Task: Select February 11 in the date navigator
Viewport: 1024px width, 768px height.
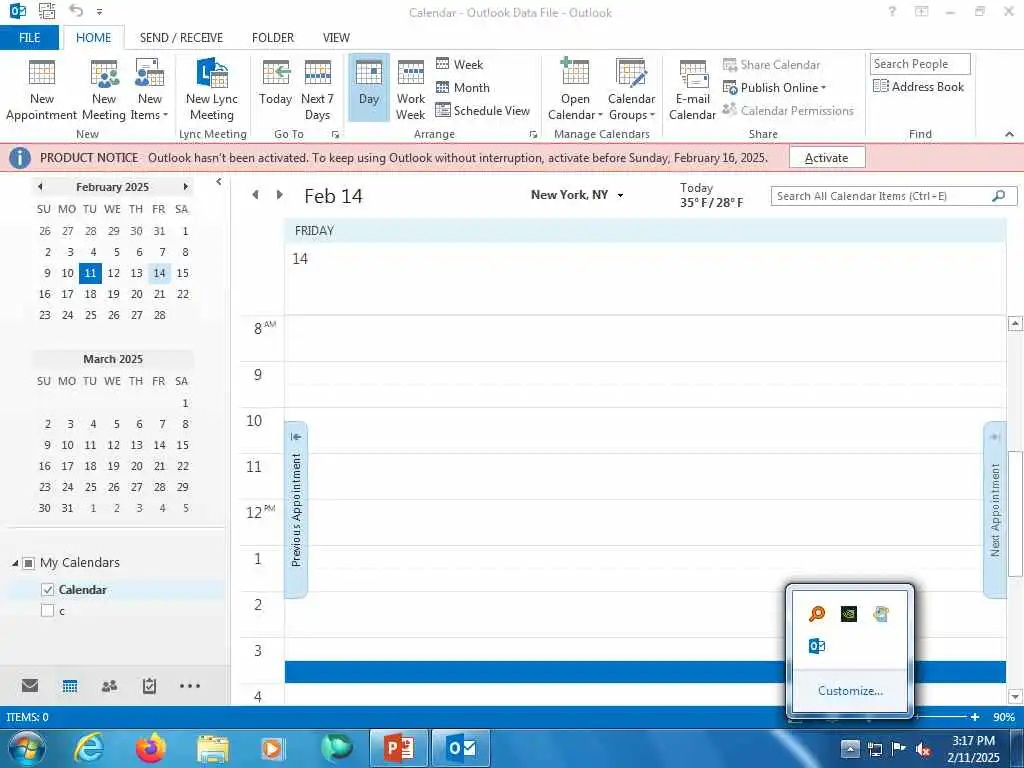Action: [90, 273]
